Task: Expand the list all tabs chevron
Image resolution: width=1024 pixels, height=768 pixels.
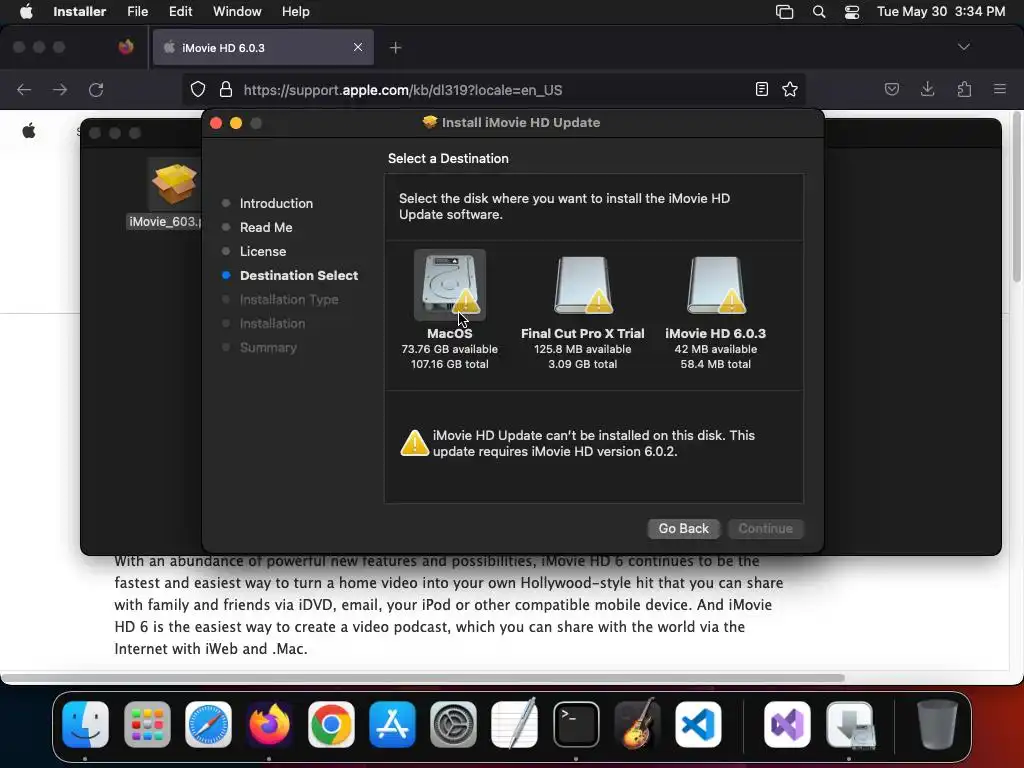Action: (963, 47)
